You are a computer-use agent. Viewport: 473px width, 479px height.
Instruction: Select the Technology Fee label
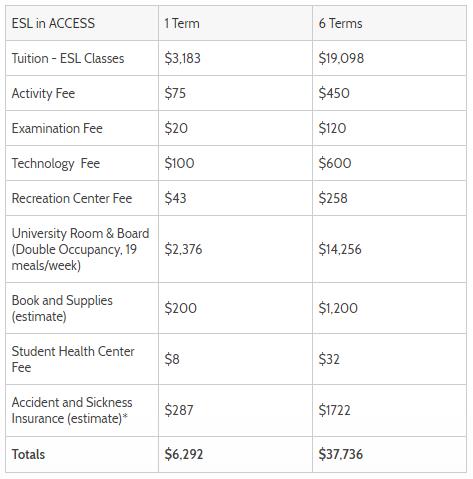click(56, 163)
